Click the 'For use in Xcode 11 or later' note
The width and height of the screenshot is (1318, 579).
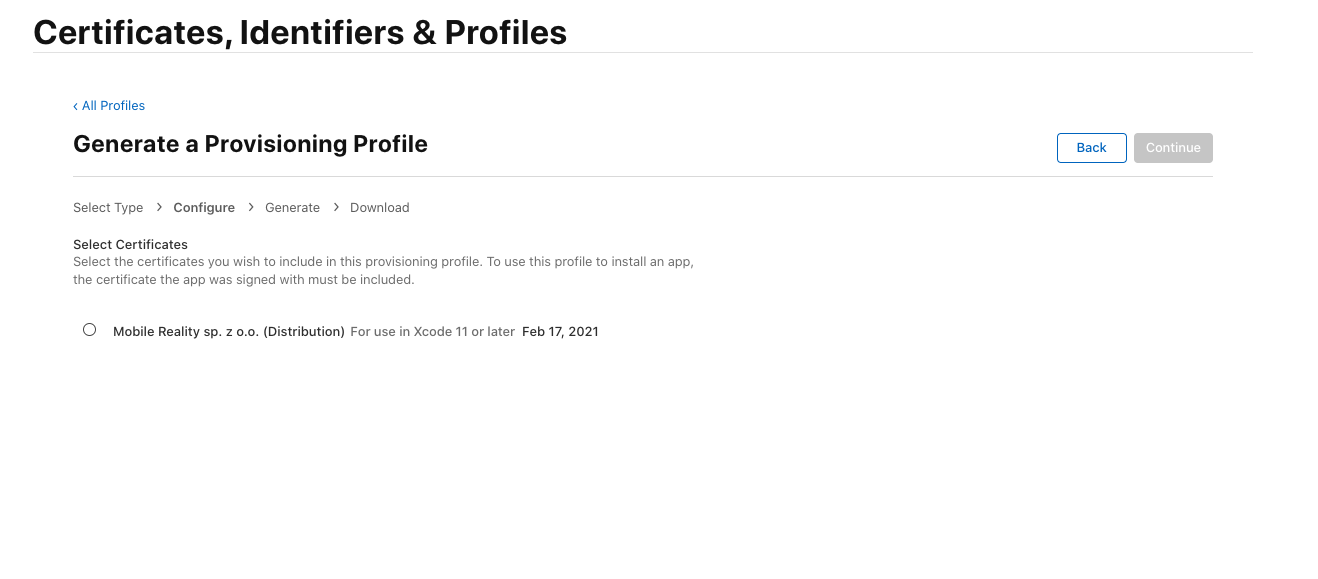click(x=433, y=332)
